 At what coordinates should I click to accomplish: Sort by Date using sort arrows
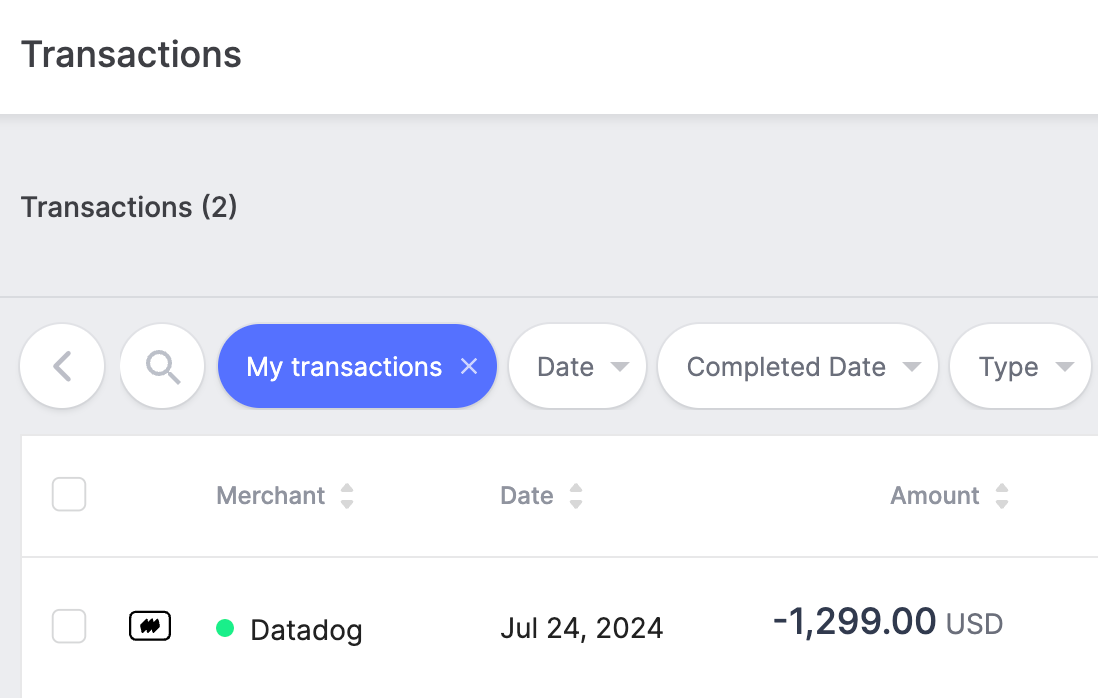pos(576,496)
